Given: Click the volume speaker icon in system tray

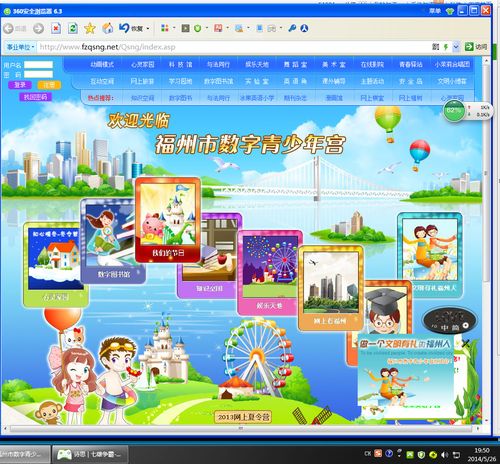Looking at the screenshot, I should tap(445, 455).
